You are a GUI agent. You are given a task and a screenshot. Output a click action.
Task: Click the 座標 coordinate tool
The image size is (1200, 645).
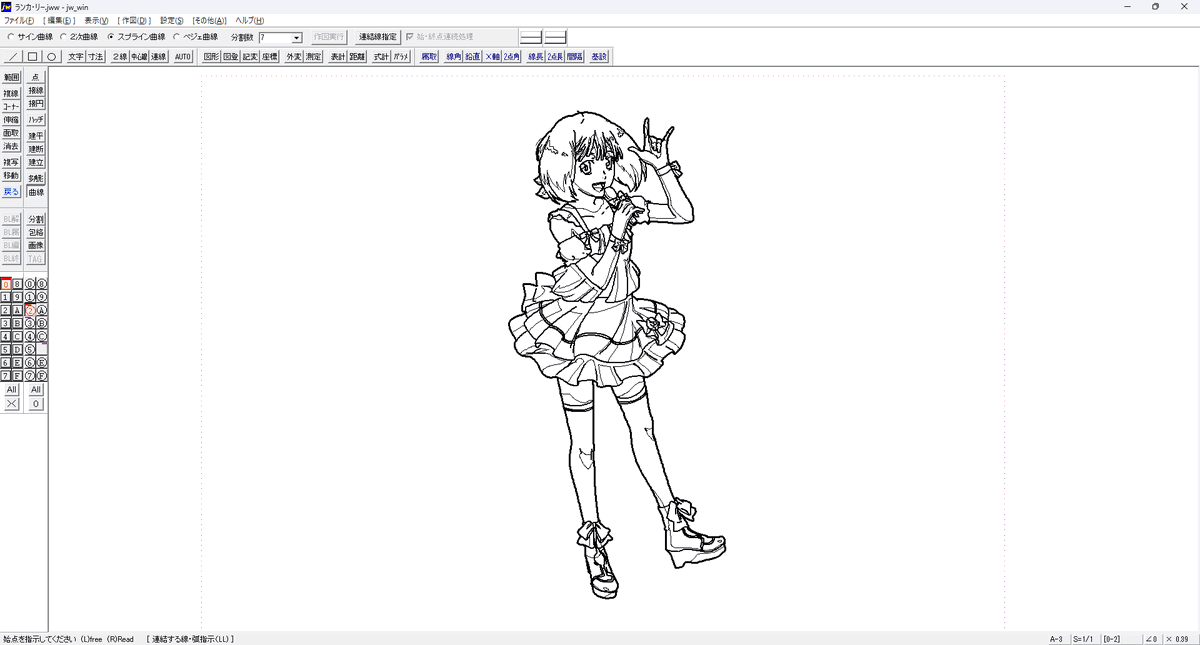click(x=270, y=57)
